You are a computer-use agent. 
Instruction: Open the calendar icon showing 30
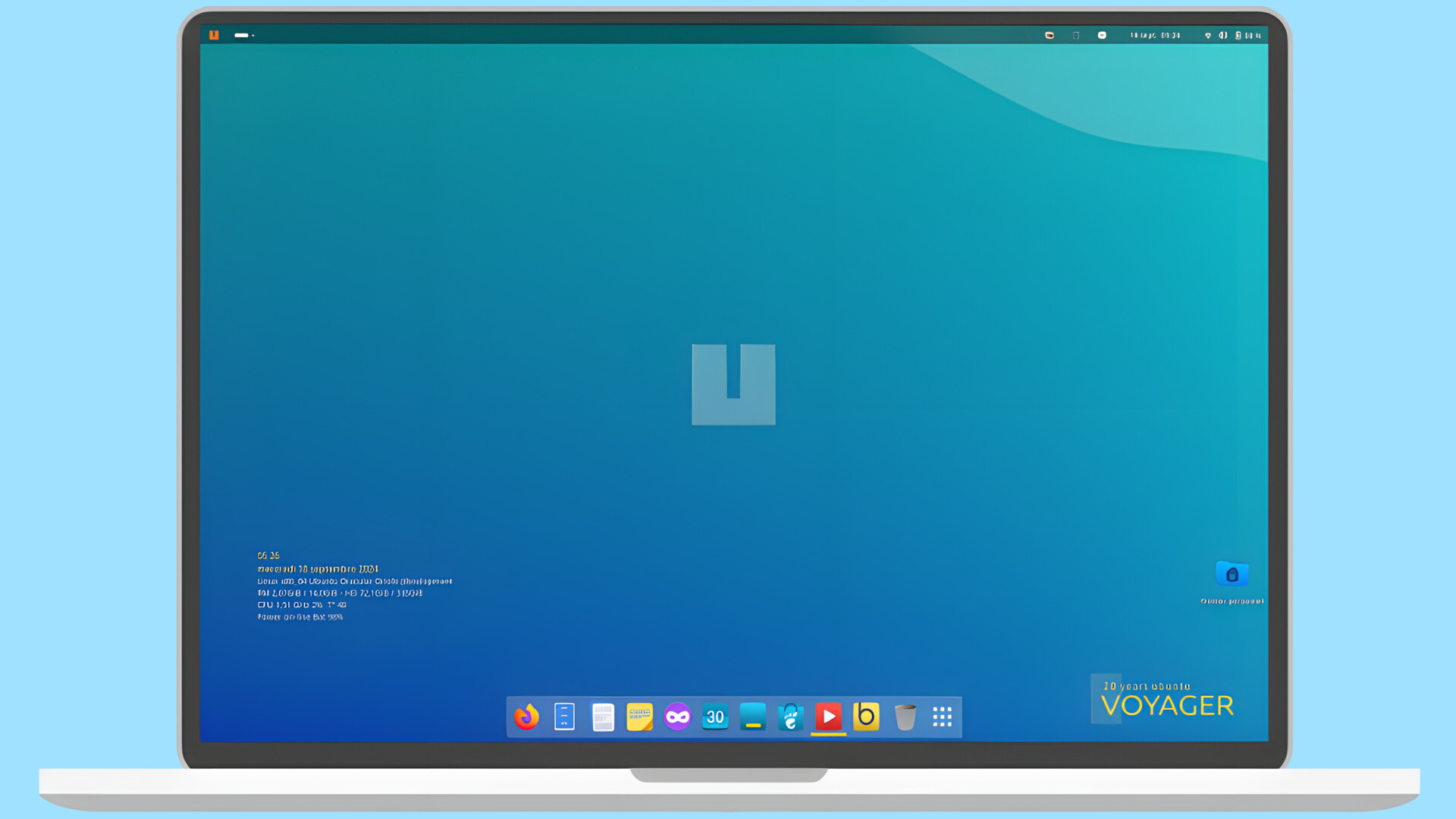(714, 717)
